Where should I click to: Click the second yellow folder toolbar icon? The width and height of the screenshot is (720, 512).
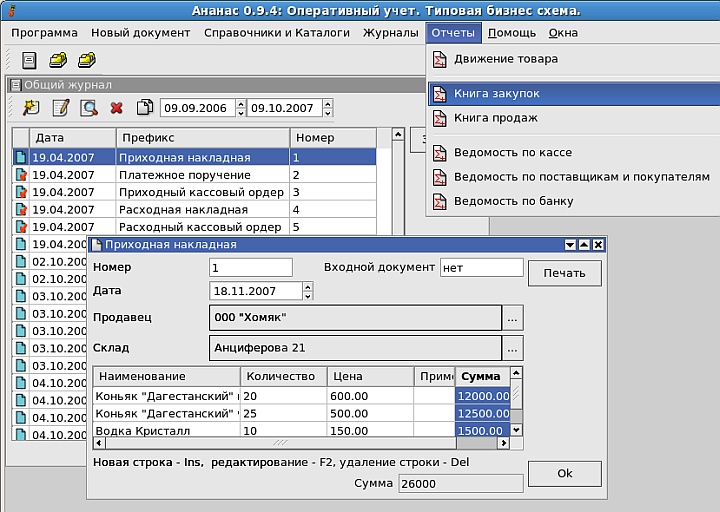pos(87,60)
